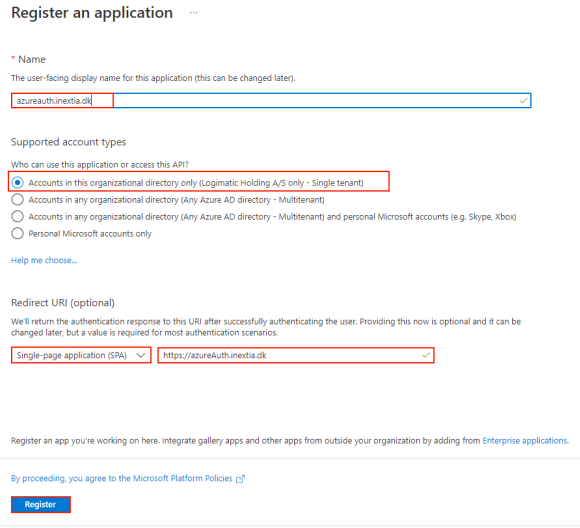580x528 pixels.
Task: Click the Register button
Action: (41, 504)
